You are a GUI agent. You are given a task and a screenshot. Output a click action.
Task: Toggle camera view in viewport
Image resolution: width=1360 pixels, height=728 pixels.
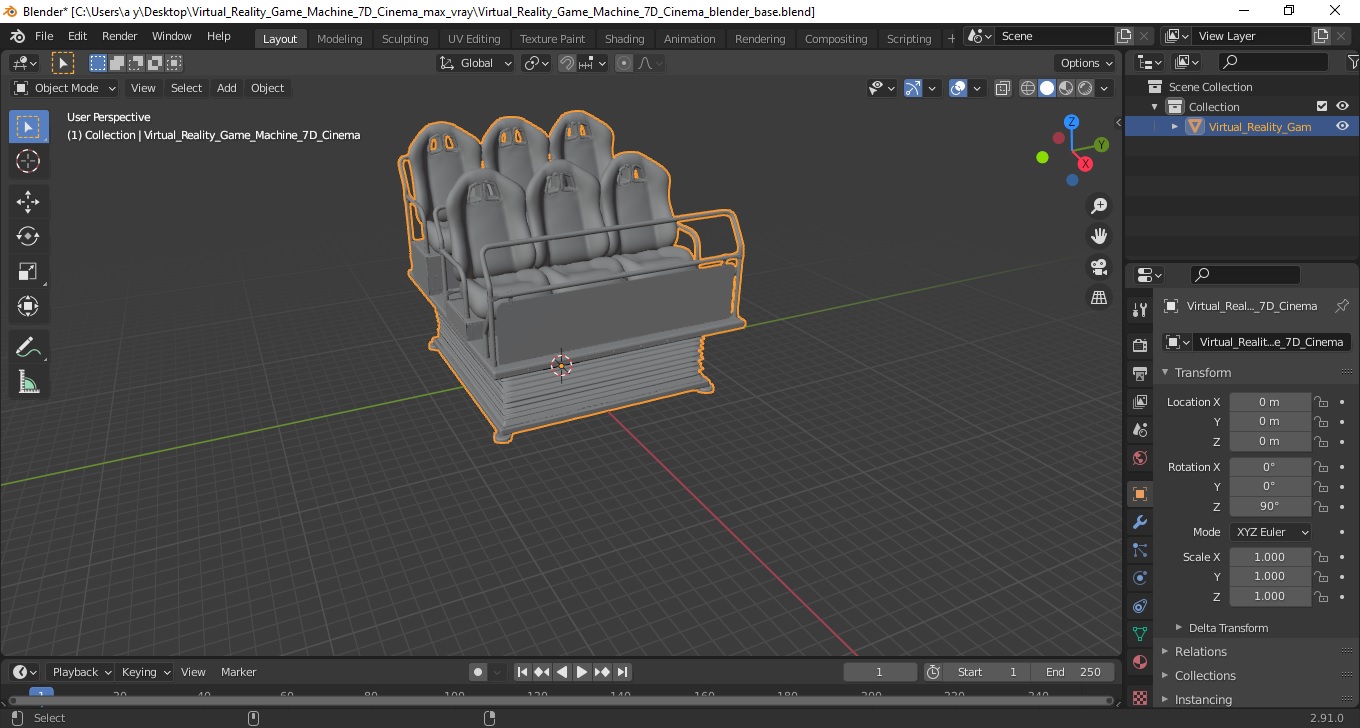(x=1099, y=267)
